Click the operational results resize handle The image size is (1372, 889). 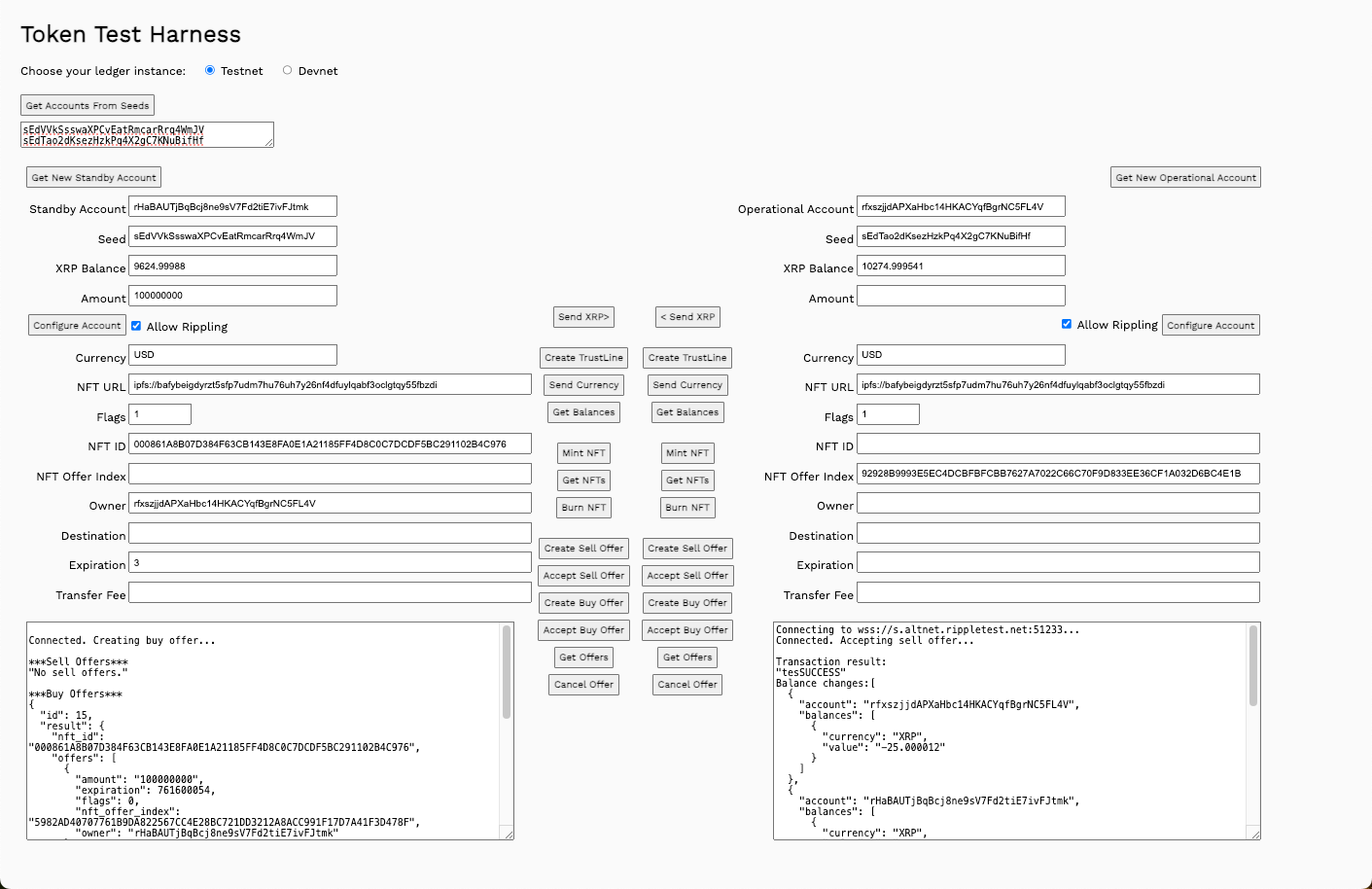click(1254, 834)
